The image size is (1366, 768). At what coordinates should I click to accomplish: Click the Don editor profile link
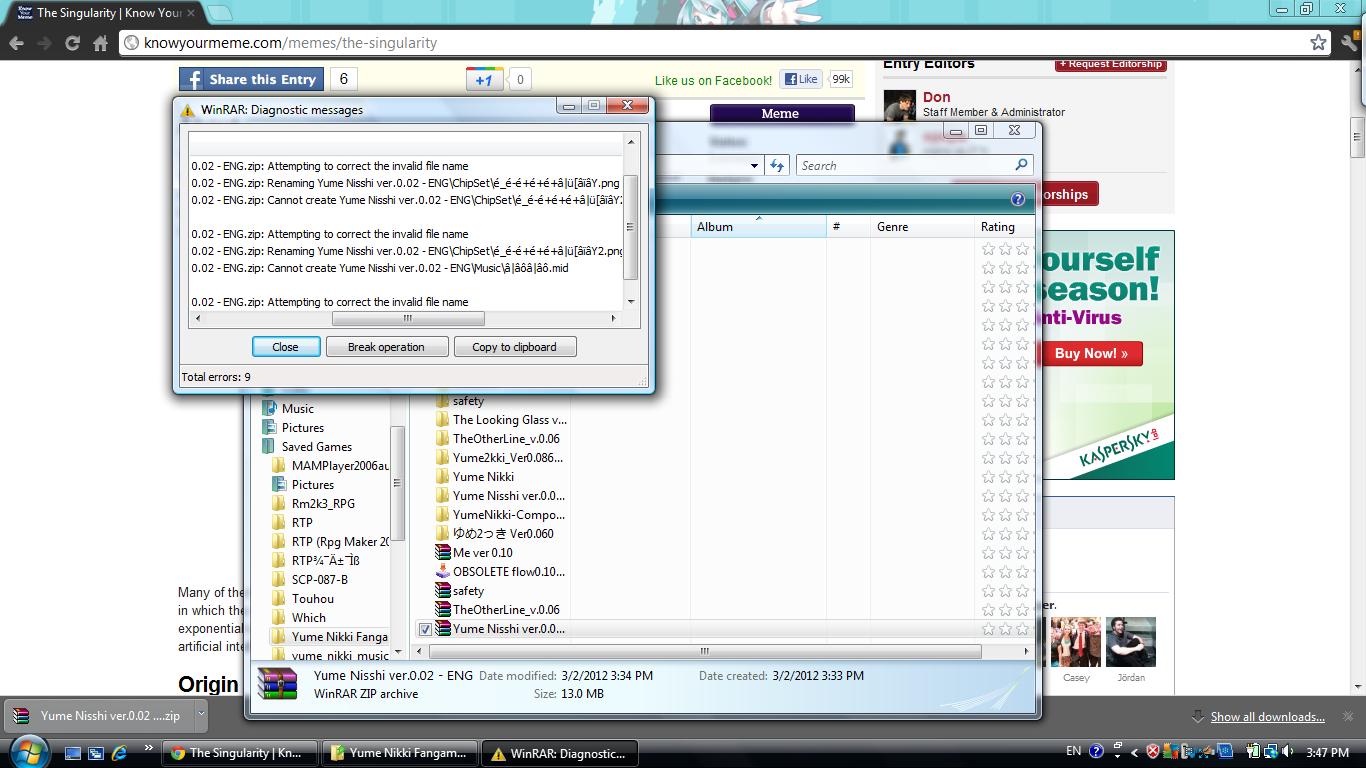[937, 97]
